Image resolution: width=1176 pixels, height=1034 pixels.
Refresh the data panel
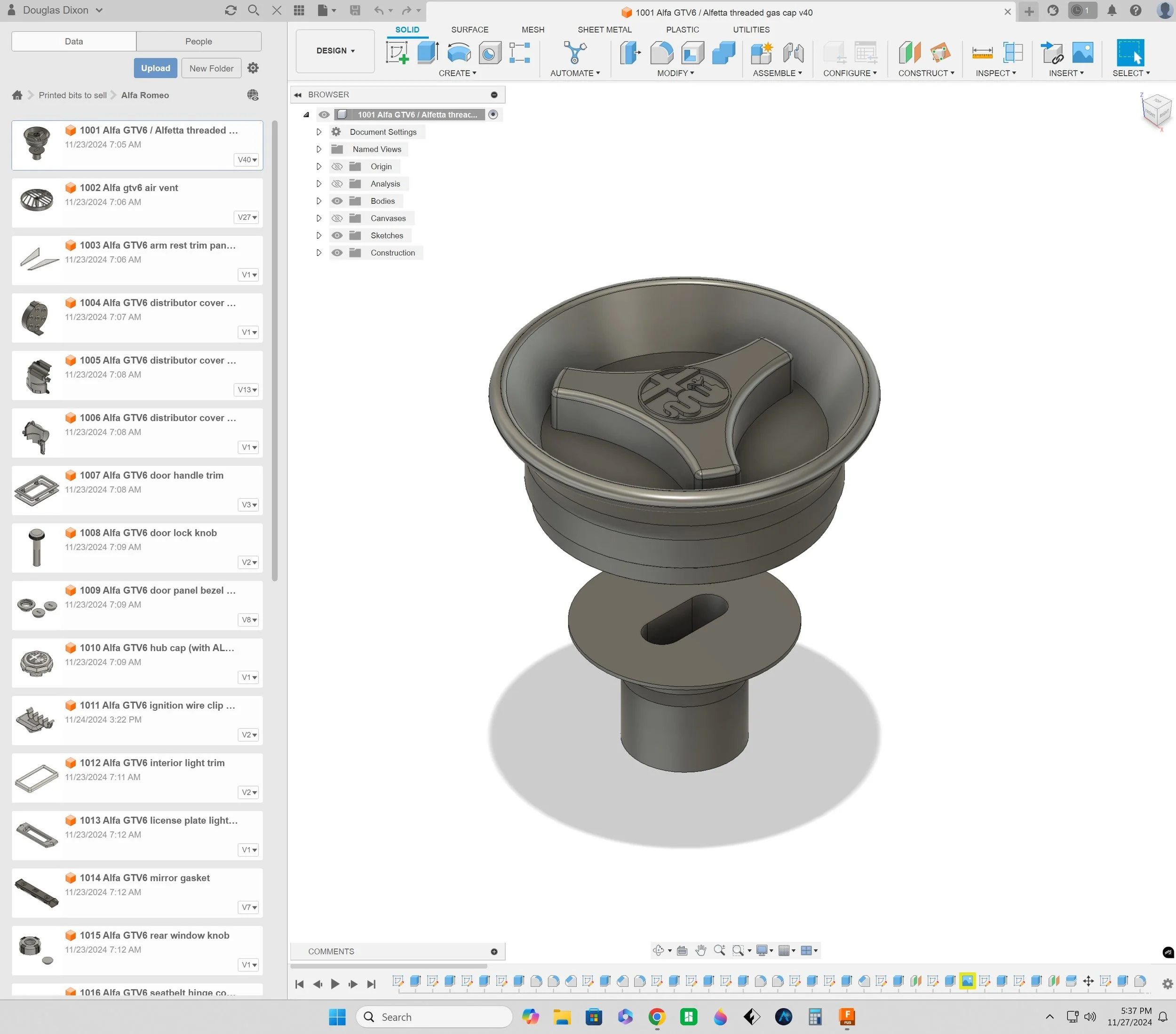230,10
